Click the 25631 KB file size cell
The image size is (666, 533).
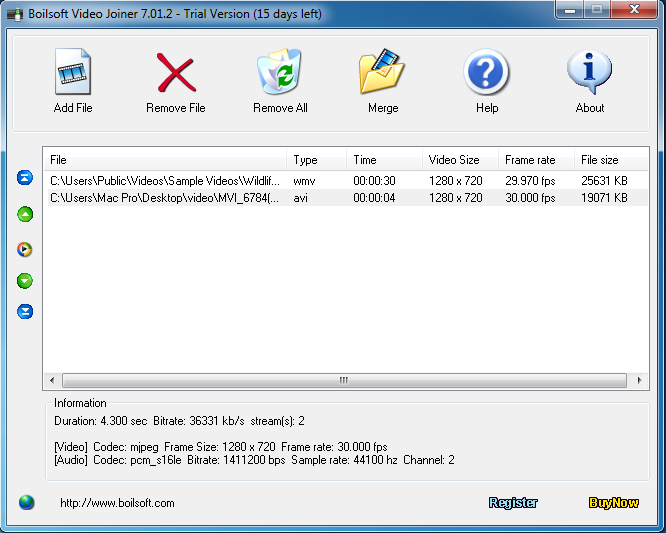[604, 181]
